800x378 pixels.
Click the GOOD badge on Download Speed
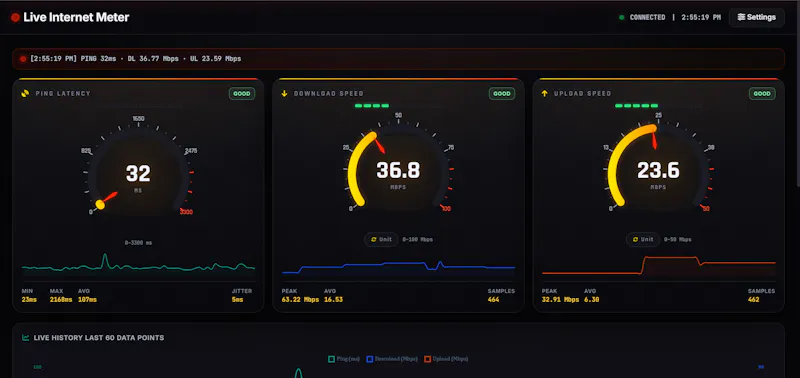(x=502, y=94)
